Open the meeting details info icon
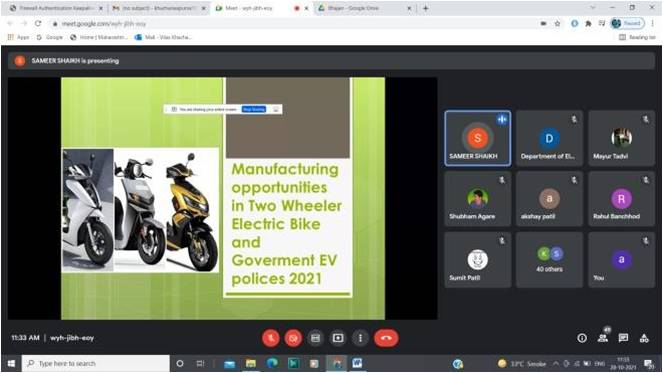Screen dimensions: 663x373 pos(582,338)
